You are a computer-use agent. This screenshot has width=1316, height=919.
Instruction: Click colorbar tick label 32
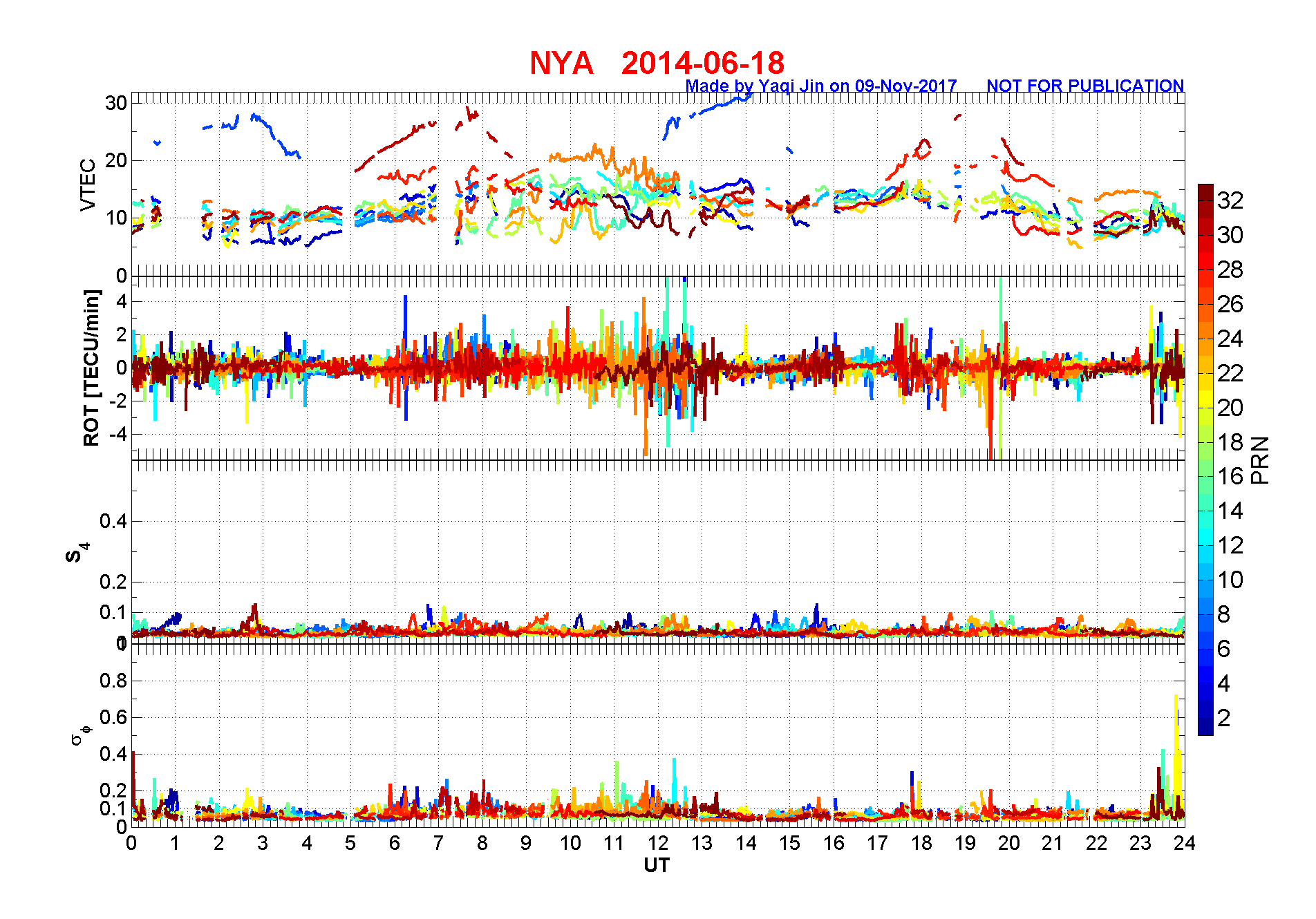1230,200
